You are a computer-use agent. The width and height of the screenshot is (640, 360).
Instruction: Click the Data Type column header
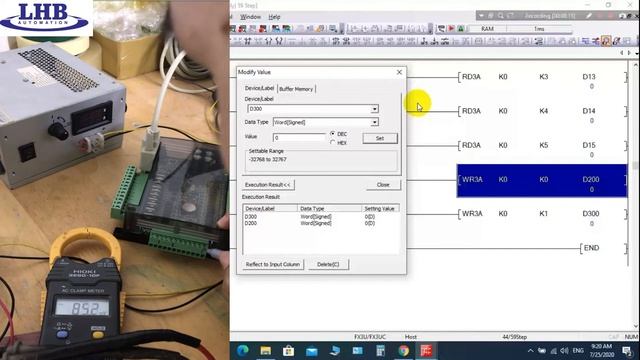click(x=329, y=209)
